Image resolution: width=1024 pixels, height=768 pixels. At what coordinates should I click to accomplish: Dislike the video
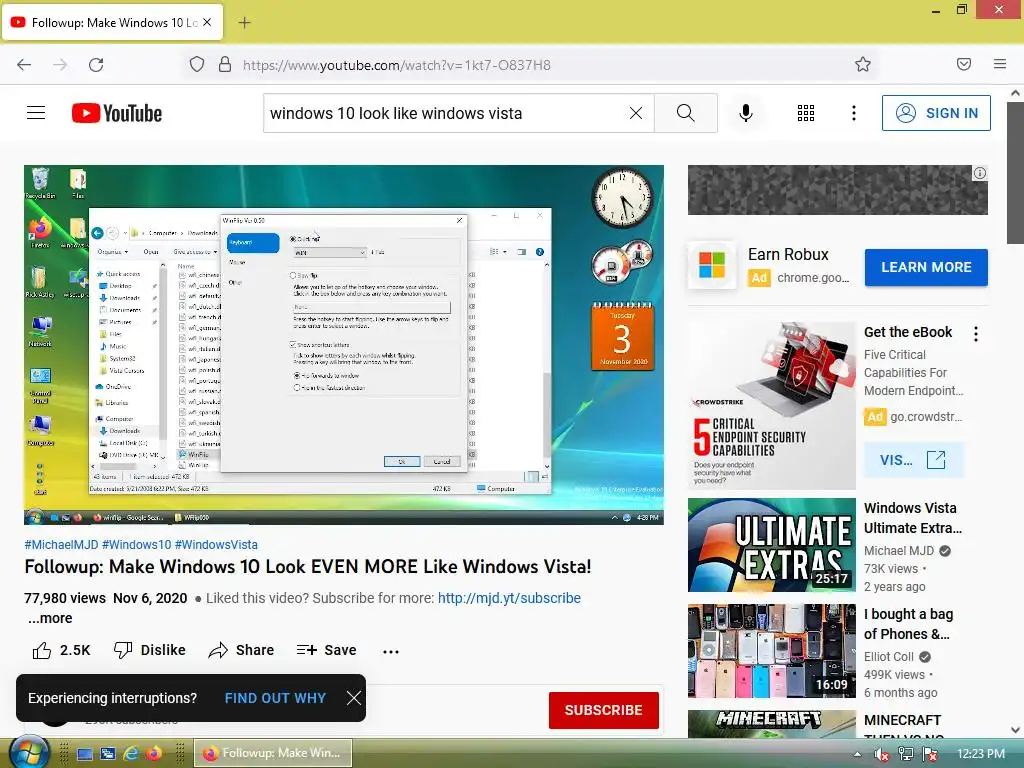point(150,650)
